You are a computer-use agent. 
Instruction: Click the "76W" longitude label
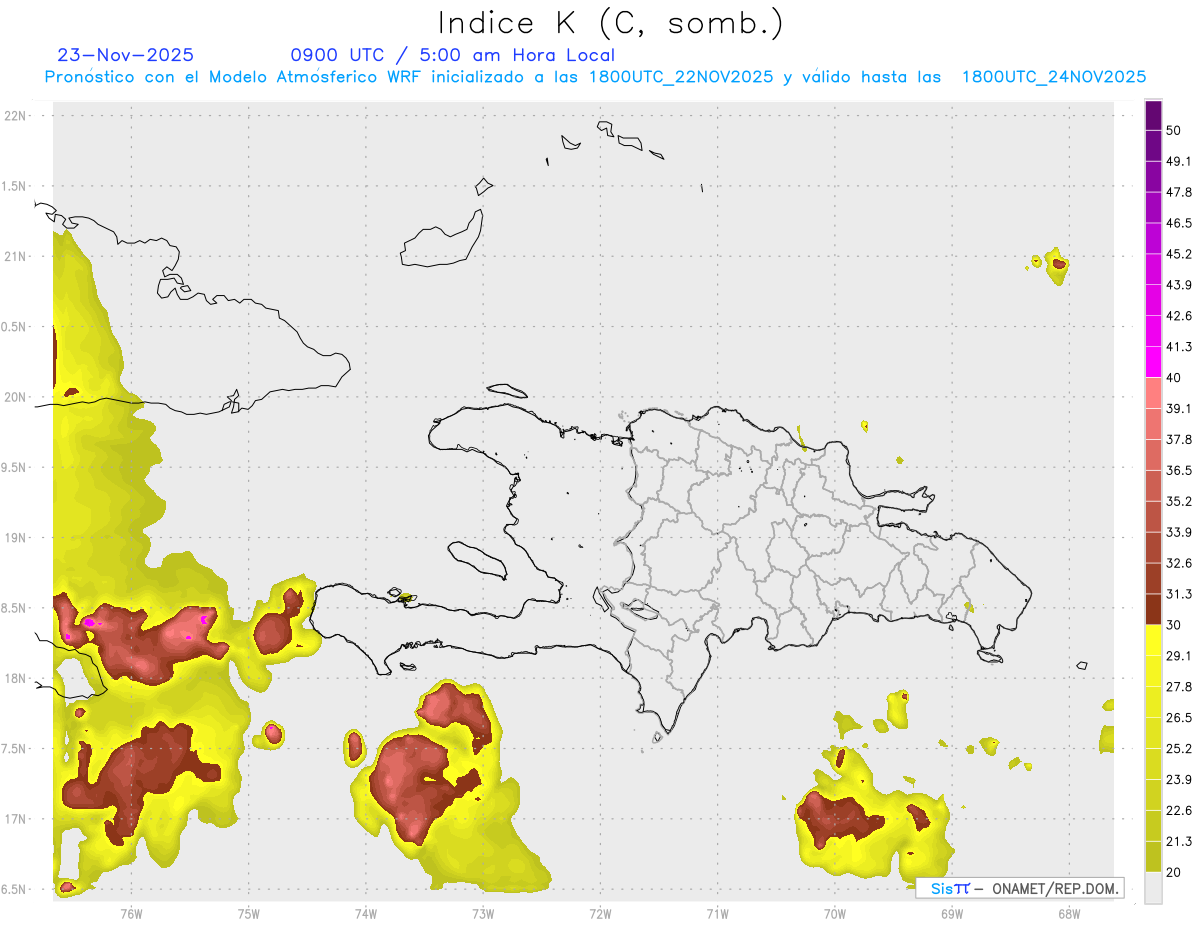[x=131, y=914]
